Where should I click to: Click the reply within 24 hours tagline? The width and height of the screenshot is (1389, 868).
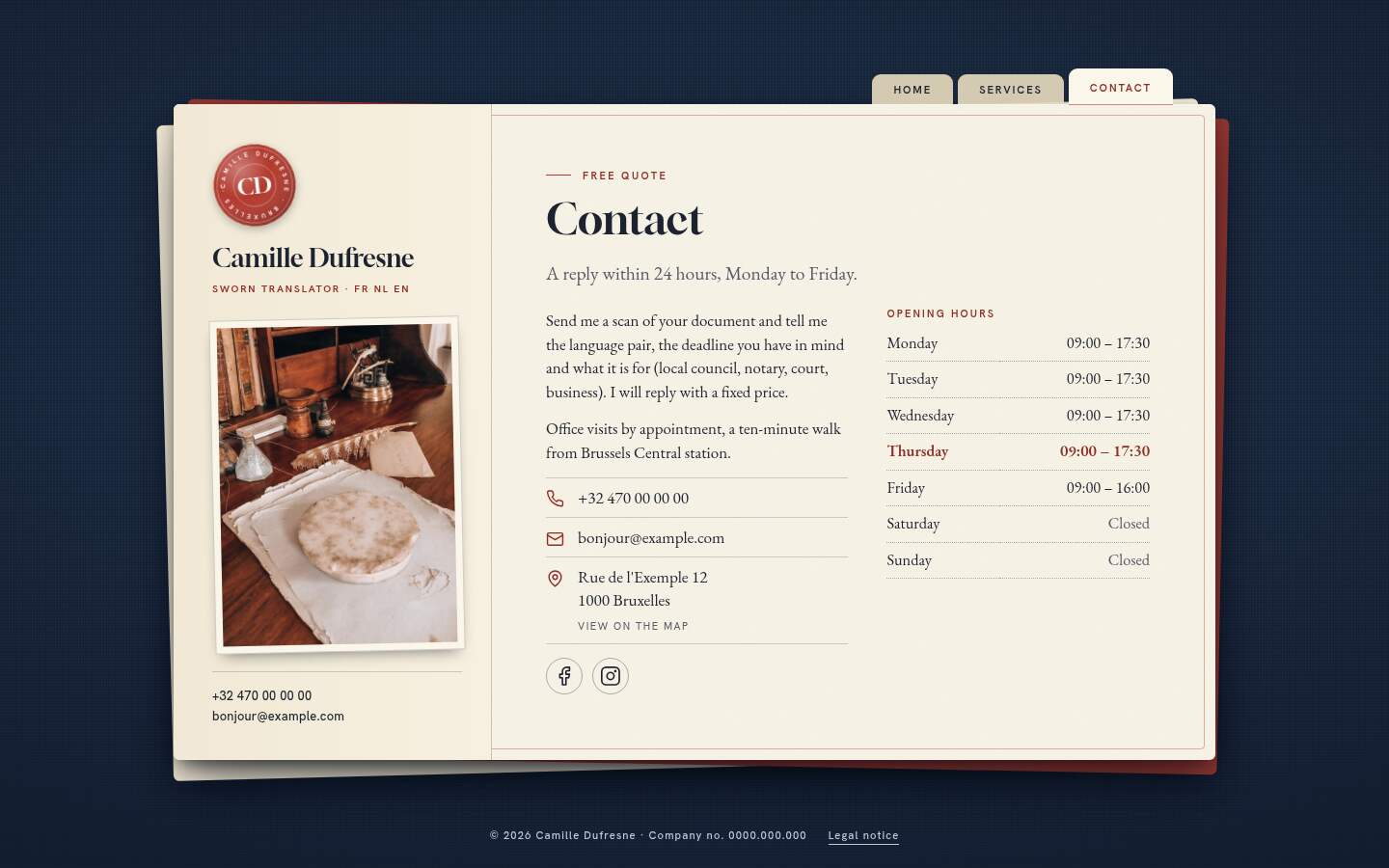(701, 274)
